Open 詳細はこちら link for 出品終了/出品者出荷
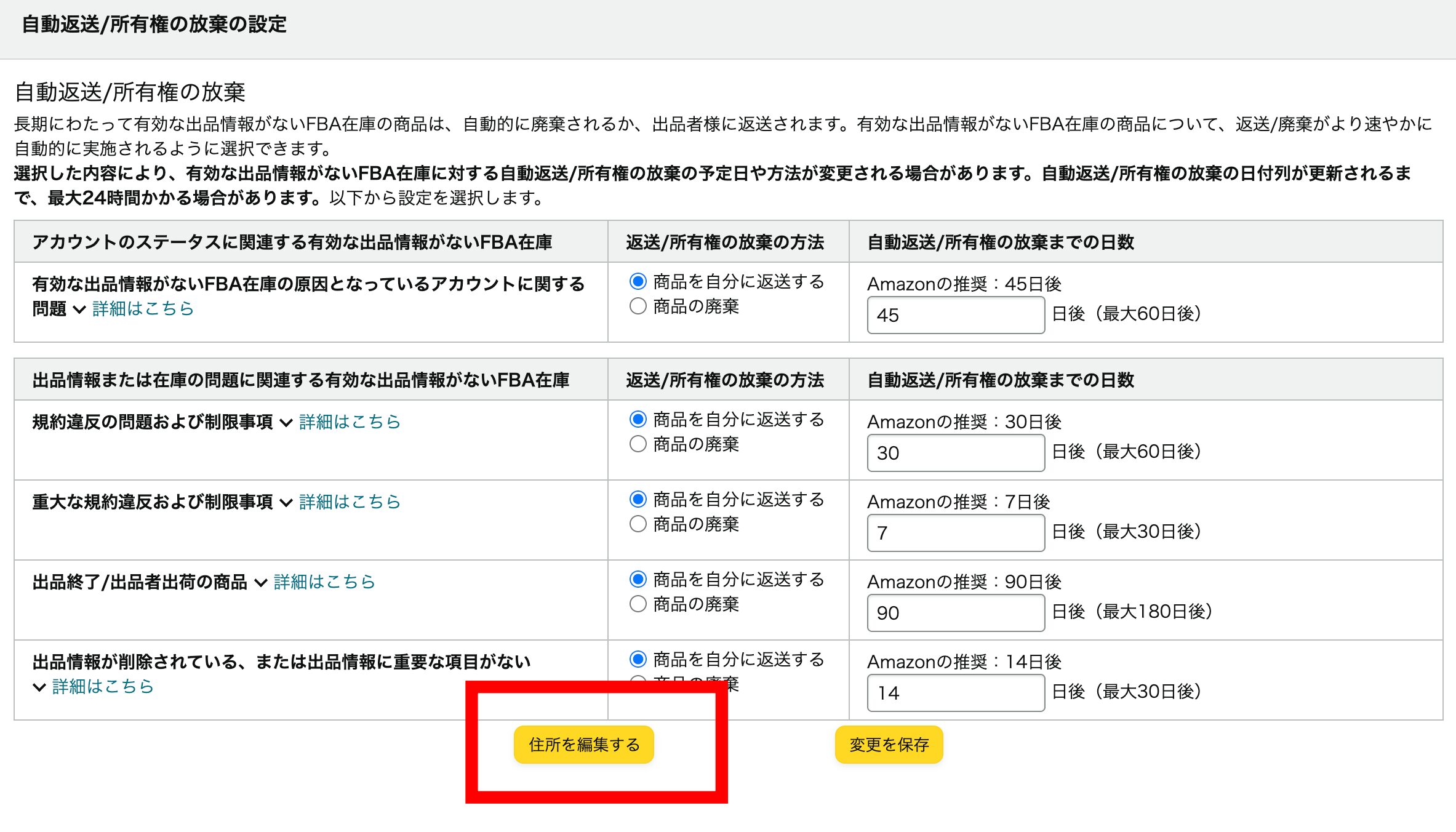Screen dimensions: 1456x832 coord(324,582)
